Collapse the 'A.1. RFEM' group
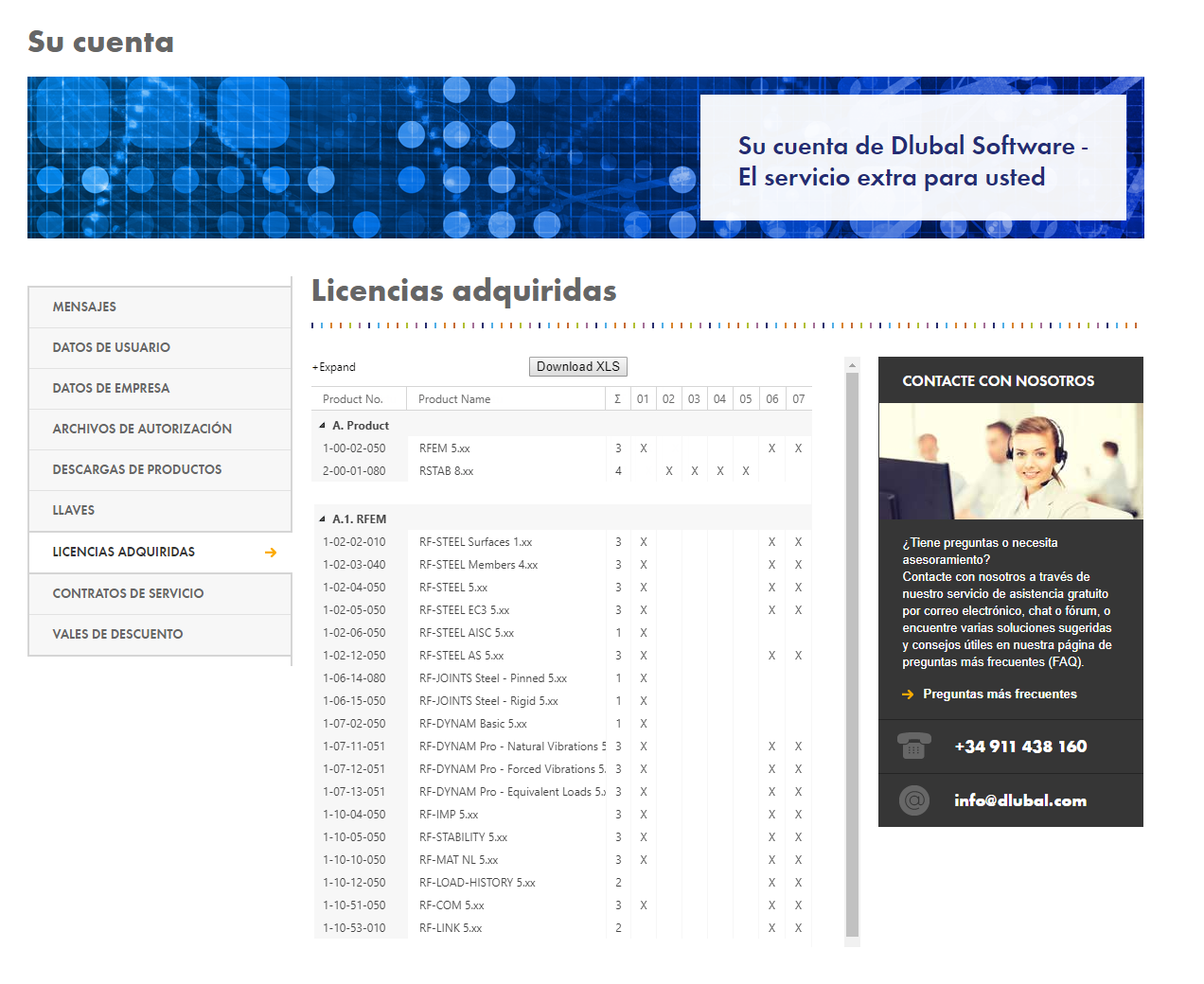 point(322,518)
